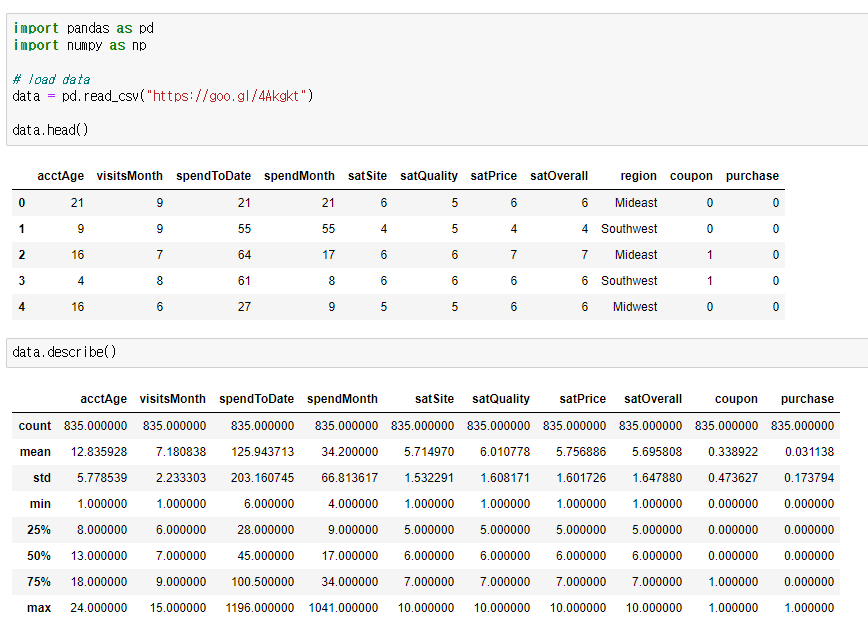The height and width of the screenshot is (630, 868).
Task: Select max spendMonth value 1041.000000
Action: click(343, 608)
